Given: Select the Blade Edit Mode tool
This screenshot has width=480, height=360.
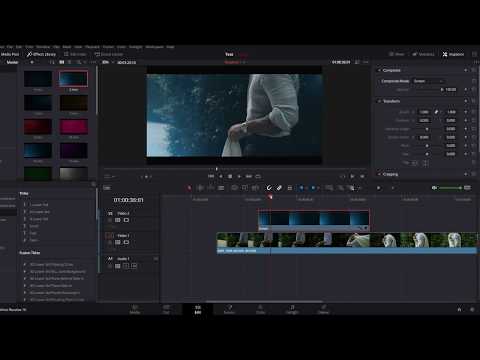Looking at the screenshot, I should (221, 188).
